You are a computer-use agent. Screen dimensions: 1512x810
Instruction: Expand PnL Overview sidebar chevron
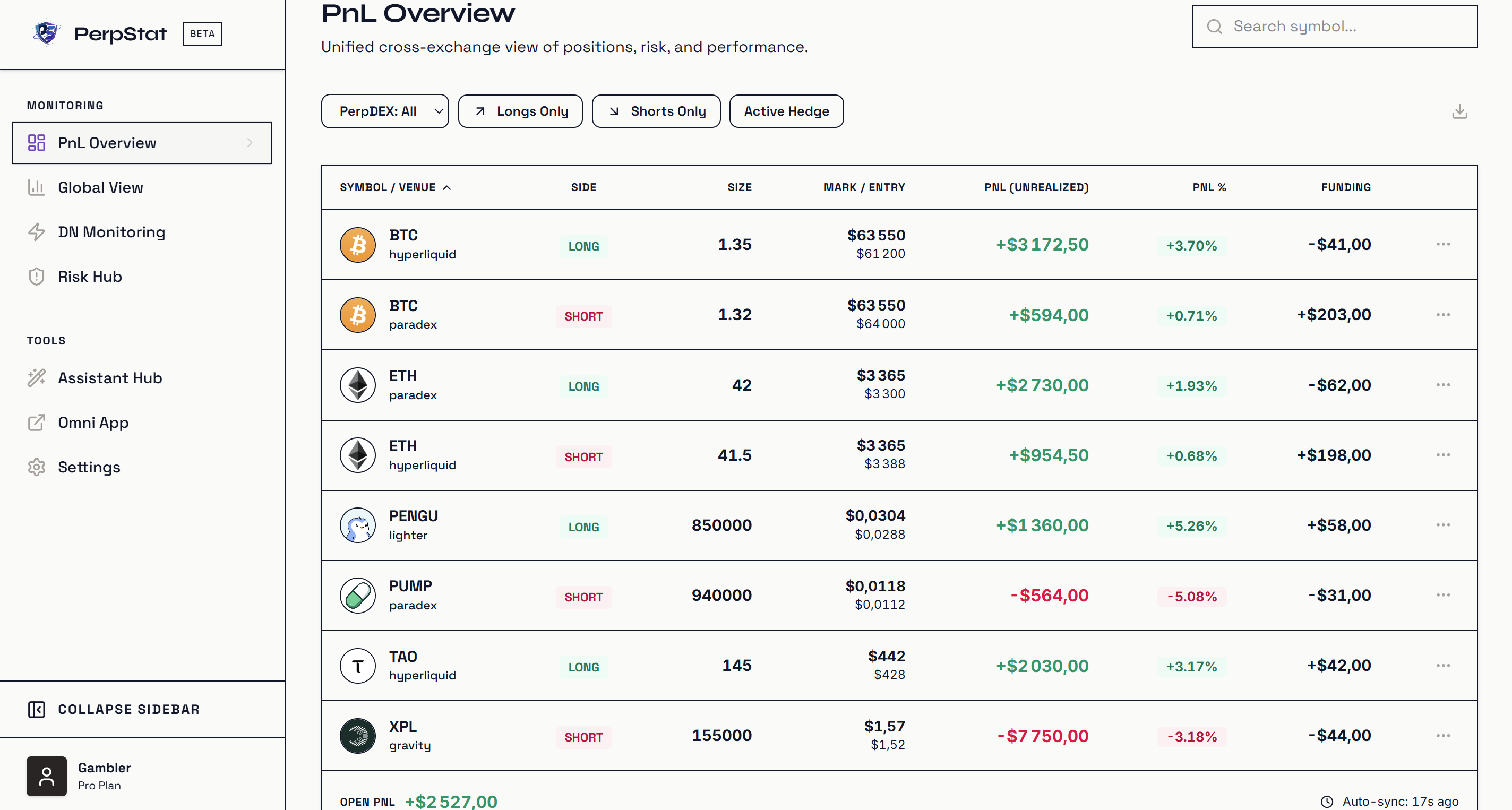point(250,143)
